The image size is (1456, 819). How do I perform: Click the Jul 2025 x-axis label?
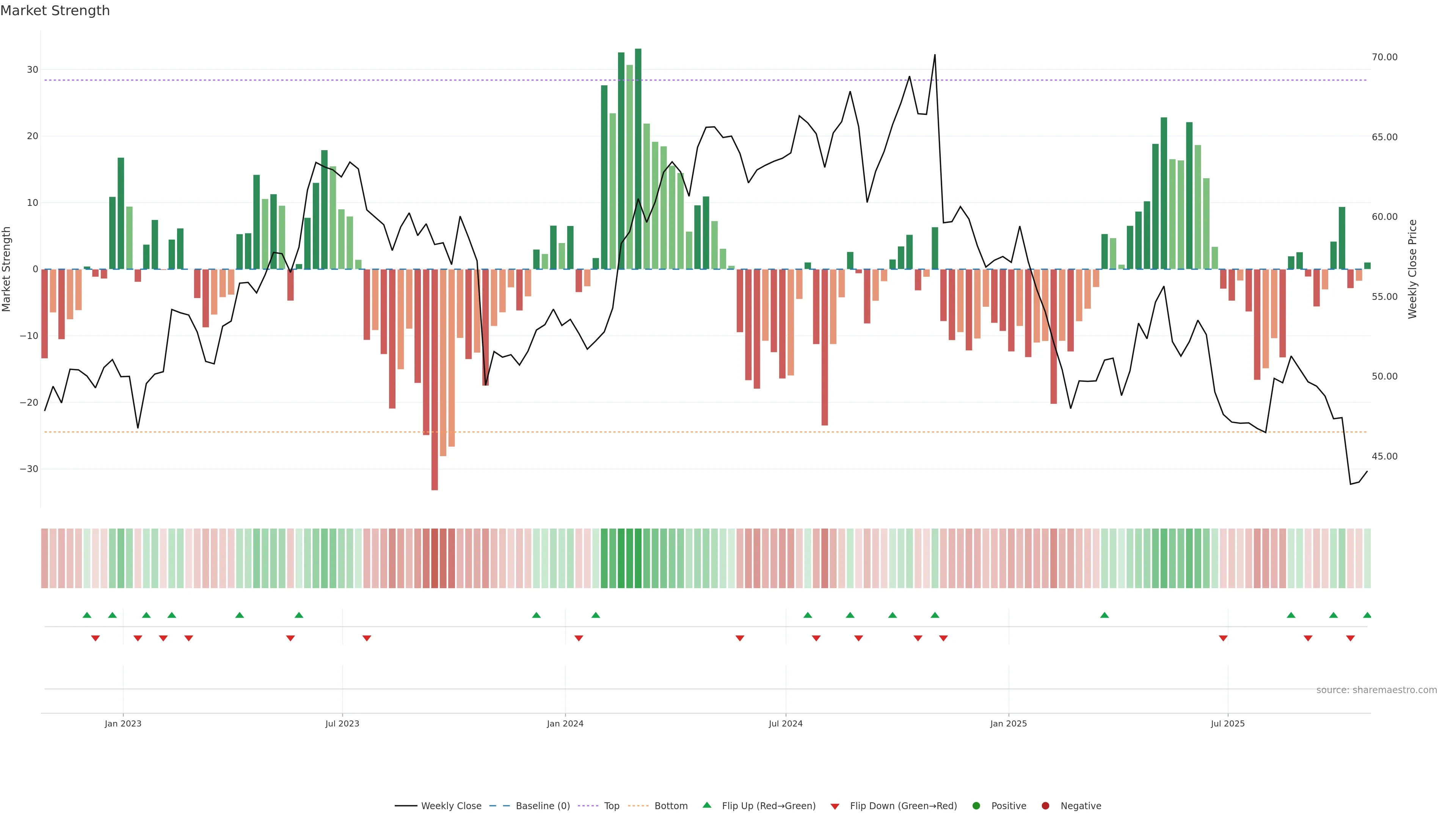pos(1228,723)
